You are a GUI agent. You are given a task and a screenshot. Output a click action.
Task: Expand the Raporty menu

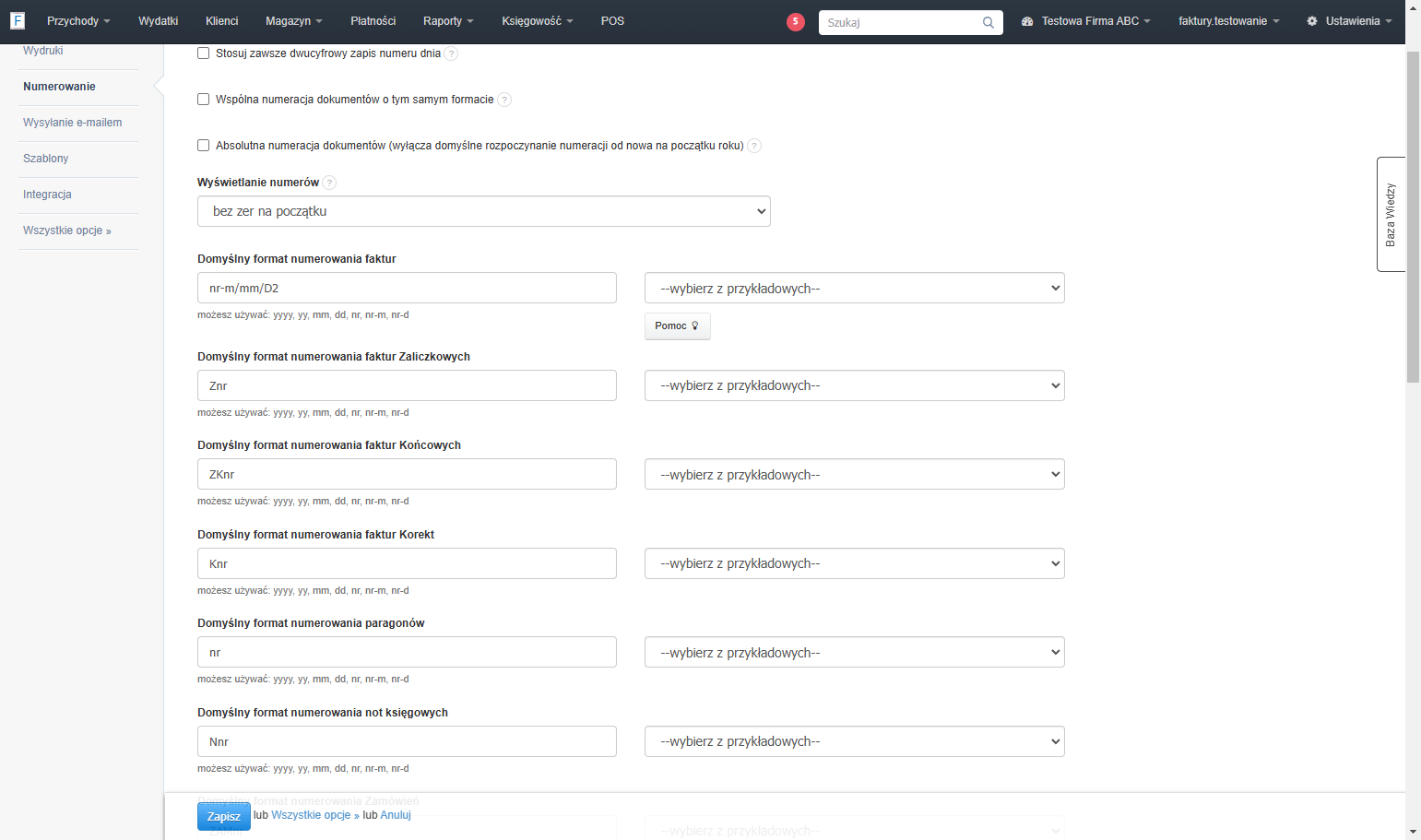pyautogui.click(x=448, y=21)
